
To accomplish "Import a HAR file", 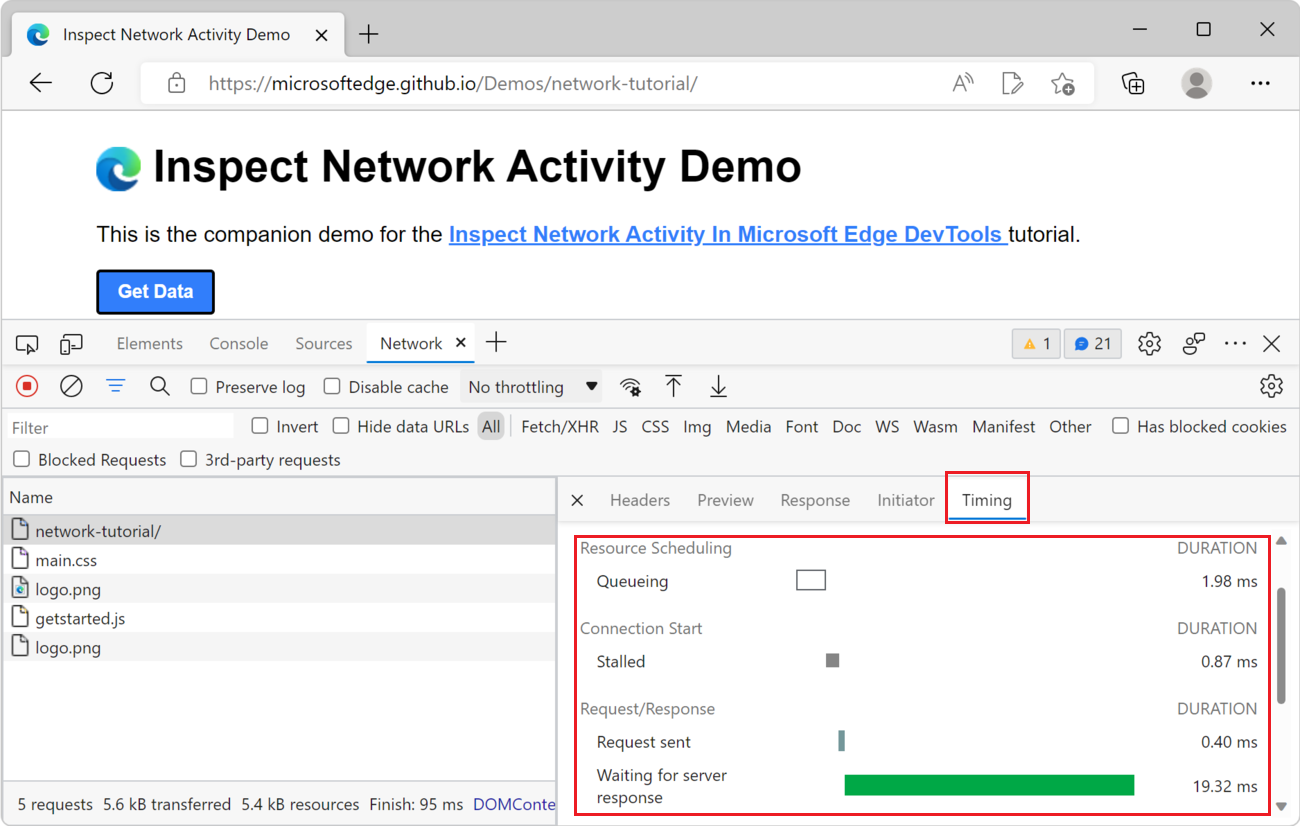I will (x=674, y=386).
